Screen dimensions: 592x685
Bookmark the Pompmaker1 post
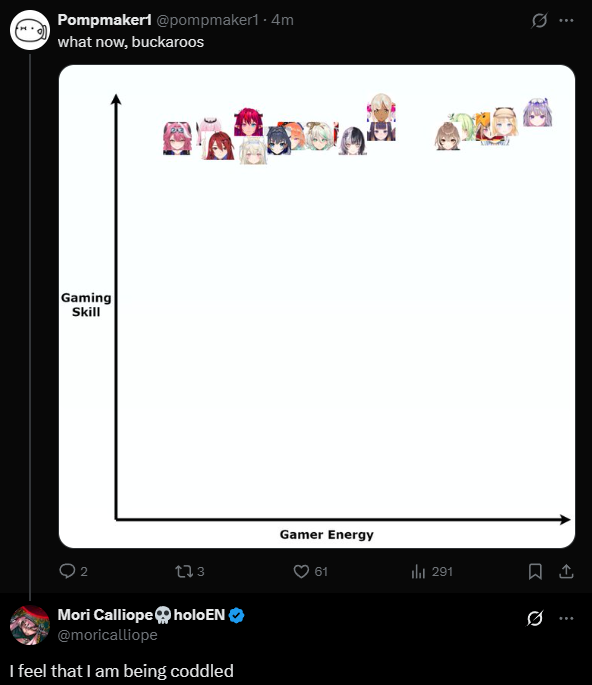point(535,571)
